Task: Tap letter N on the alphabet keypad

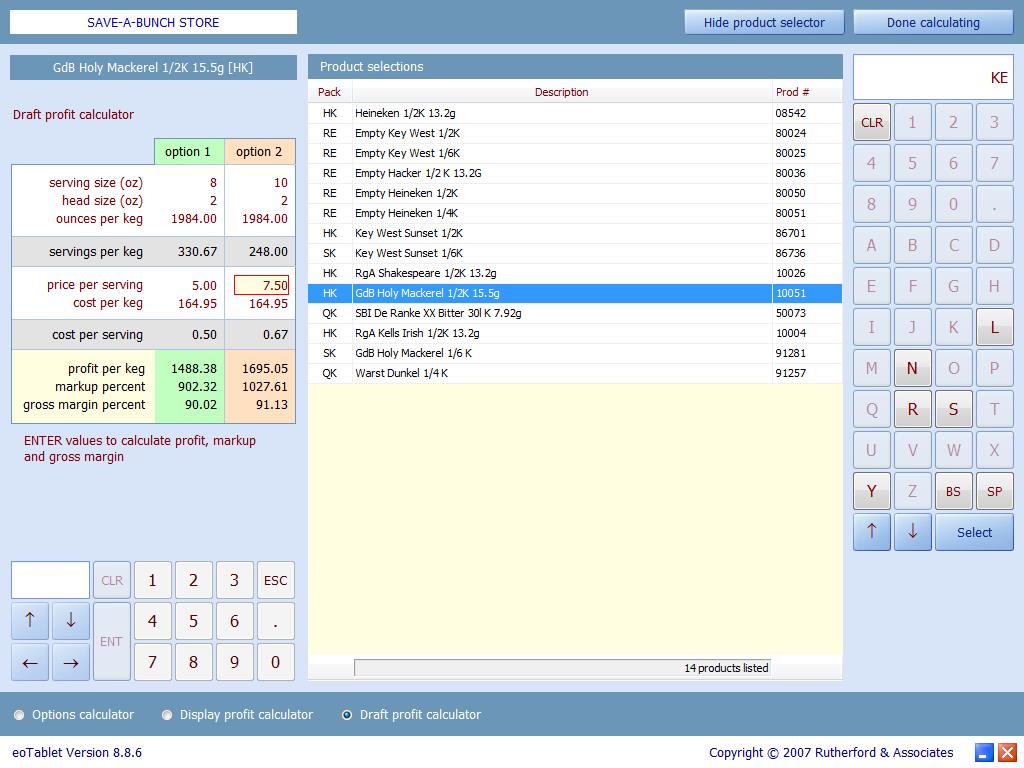Action: [x=912, y=368]
